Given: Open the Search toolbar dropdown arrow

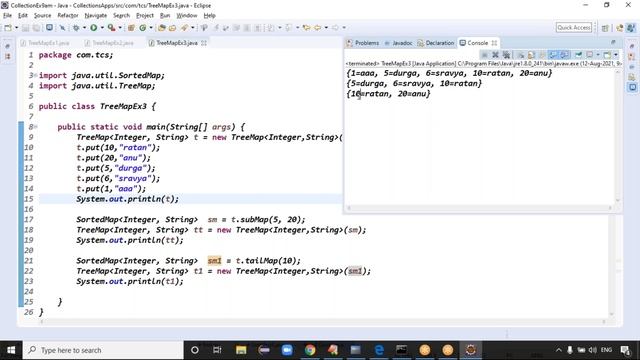Looking at the screenshot, I should (x=193, y=28).
